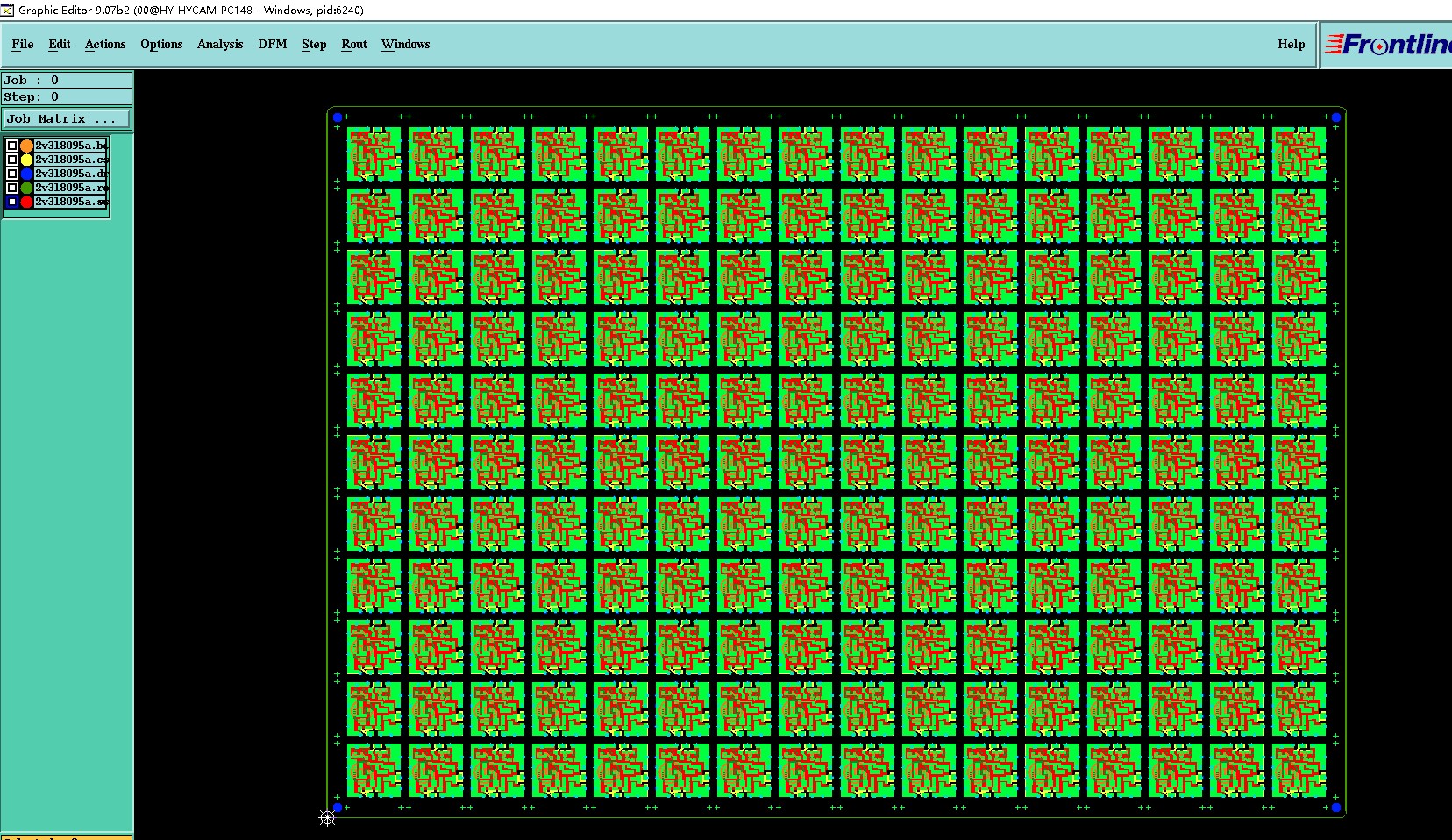This screenshot has width=1452, height=840.
Task: Click the Frontline logo
Action: point(1388,44)
